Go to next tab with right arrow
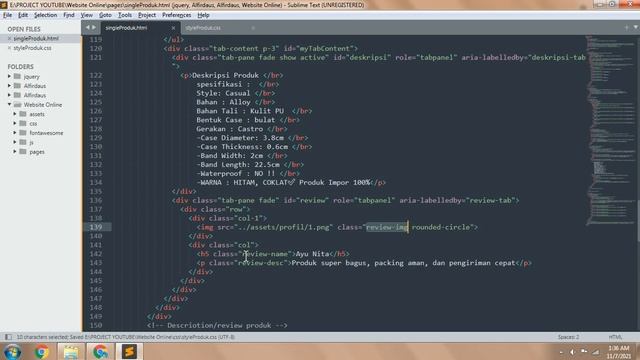Image resolution: width=640 pixels, height=360 pixels. pos(94,27)
